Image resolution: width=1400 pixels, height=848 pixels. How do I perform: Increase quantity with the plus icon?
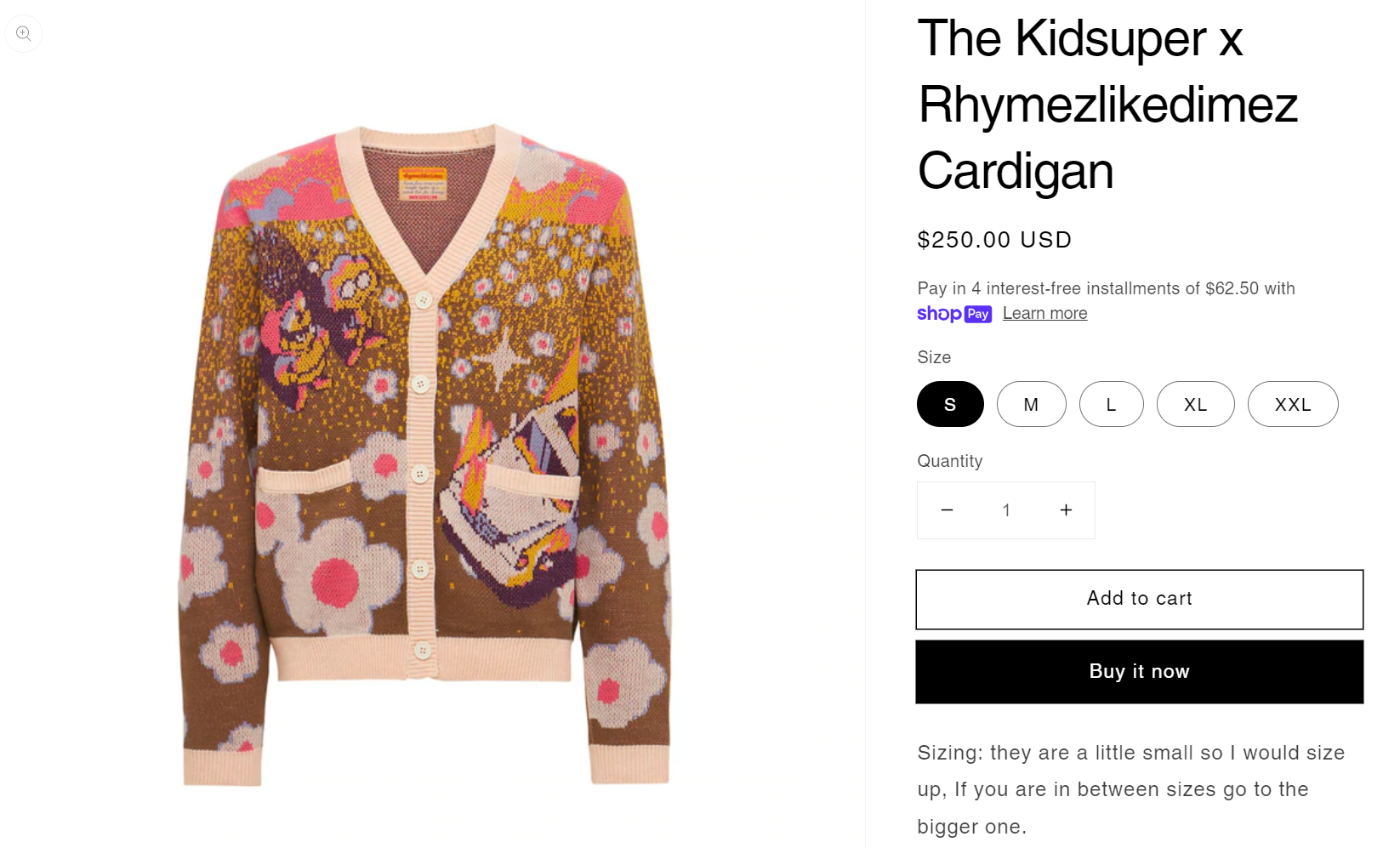(x=1066, y=510)
